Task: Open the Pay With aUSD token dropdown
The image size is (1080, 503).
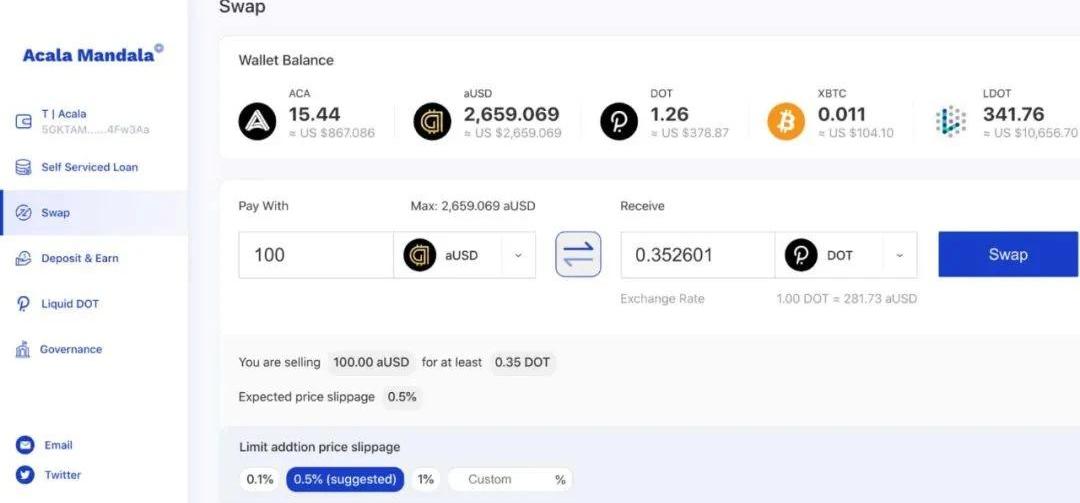Action: [464, 255]
